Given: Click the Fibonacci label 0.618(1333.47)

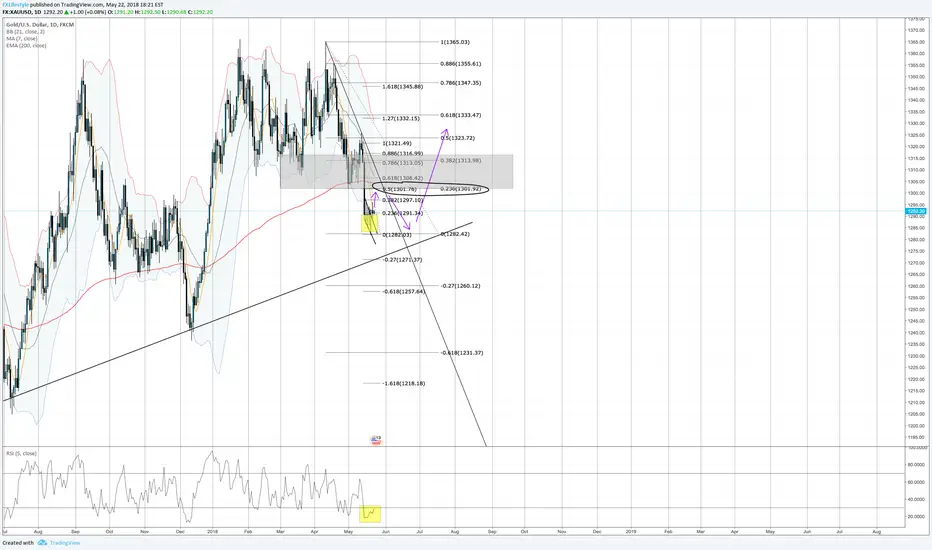Looking at the screenshot, I should 461,115.
